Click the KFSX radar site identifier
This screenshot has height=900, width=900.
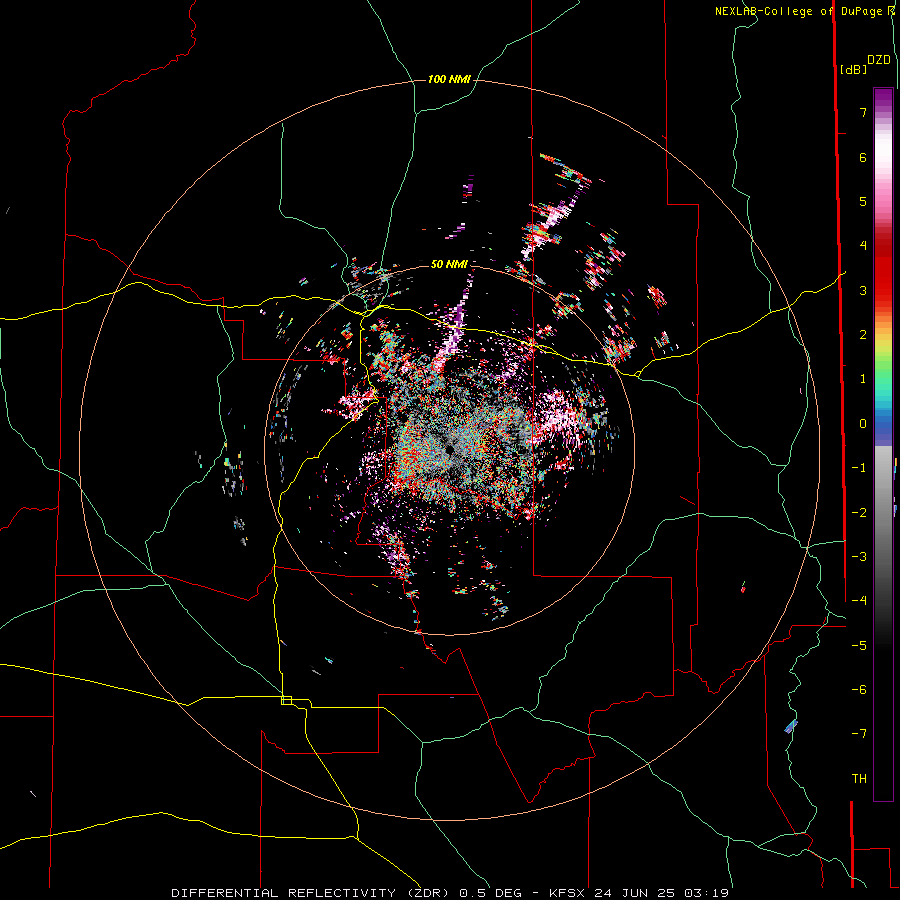[568, 893]
